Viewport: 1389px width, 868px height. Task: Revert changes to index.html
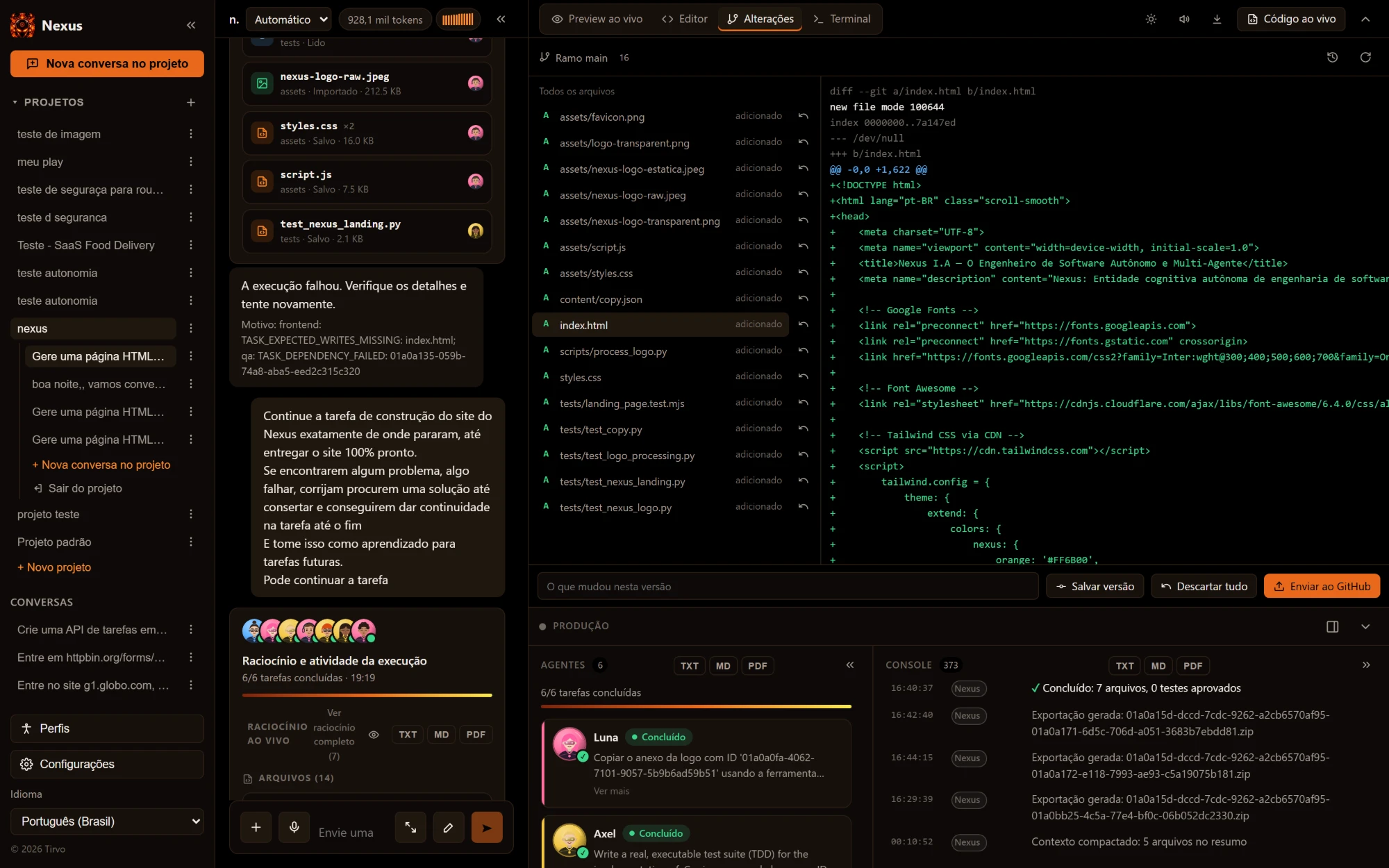pyautogui.click(x=804, y=324)
